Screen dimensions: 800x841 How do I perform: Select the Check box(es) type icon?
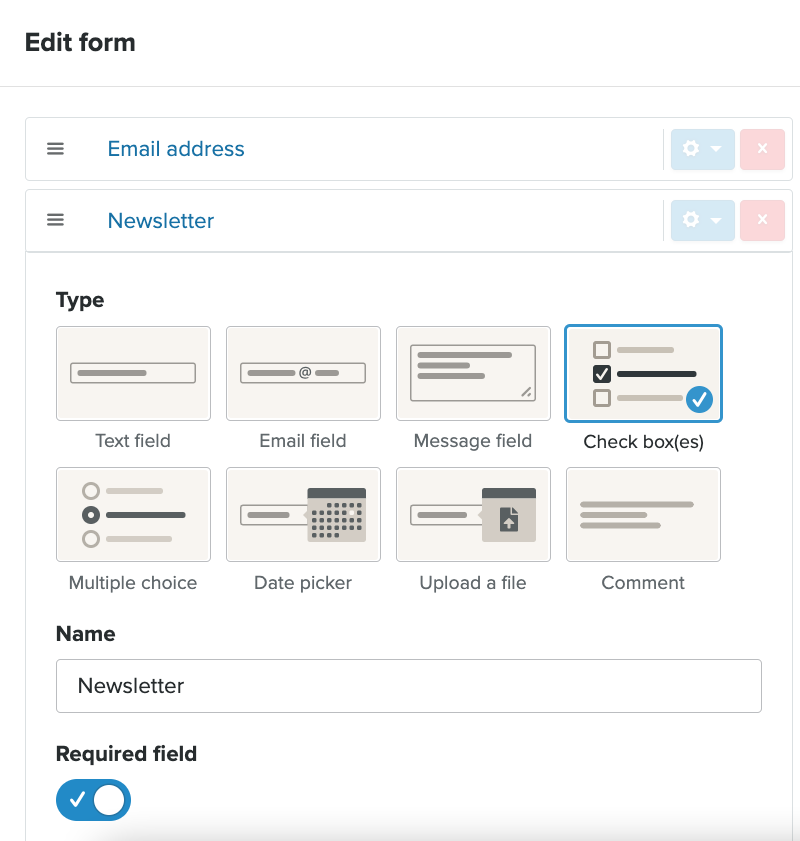[x=643, y=373]
